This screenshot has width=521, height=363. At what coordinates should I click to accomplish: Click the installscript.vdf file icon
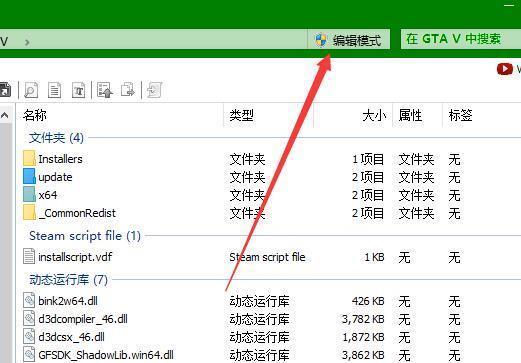pyautogui.click(x=29, y=256)
